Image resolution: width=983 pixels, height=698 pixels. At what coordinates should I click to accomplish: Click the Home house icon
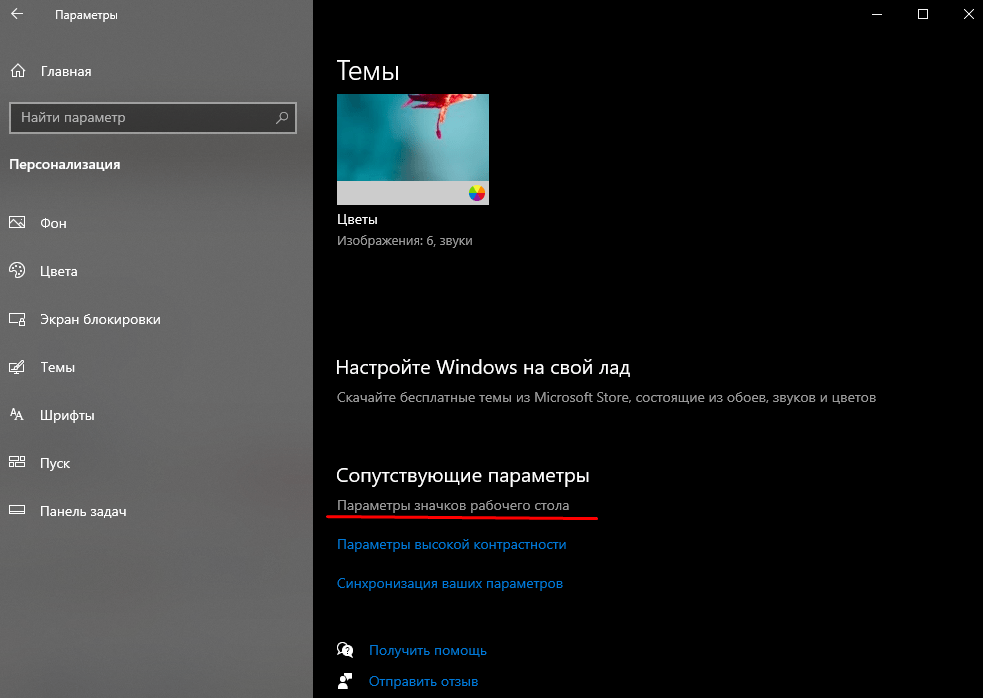pos(17,71)
